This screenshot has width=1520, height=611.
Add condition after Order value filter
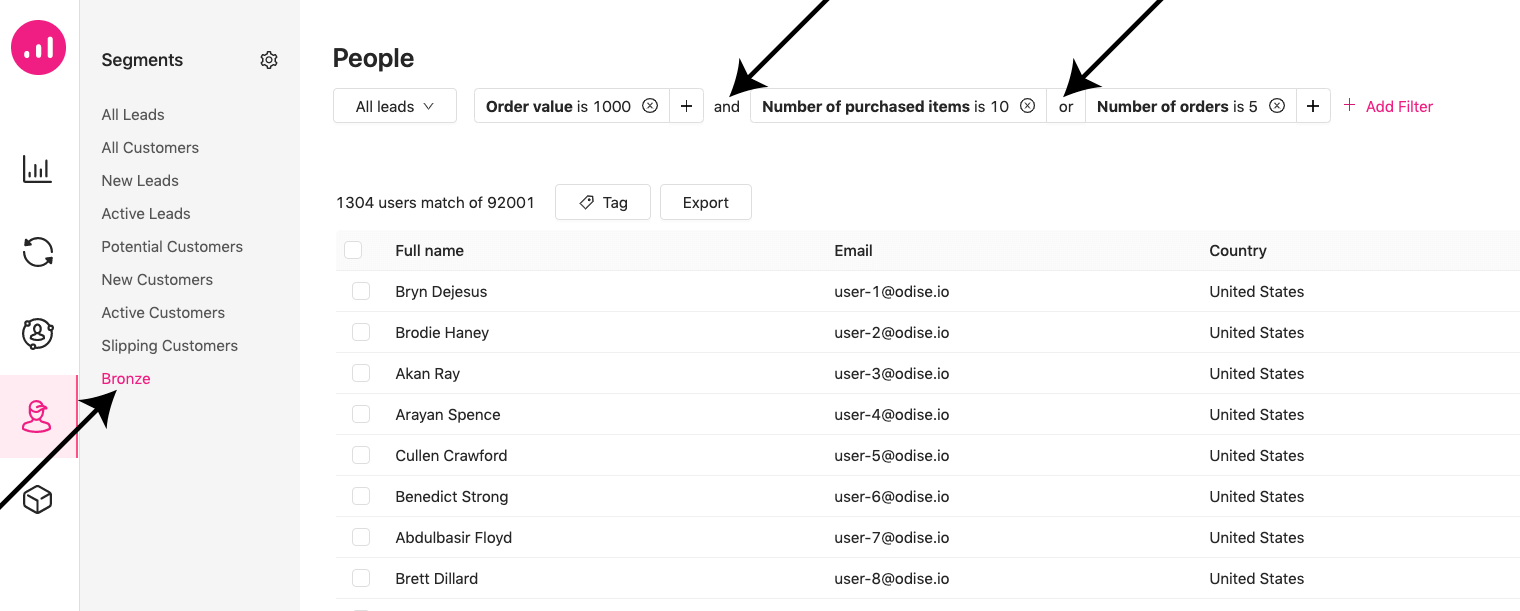pos(686,106)
